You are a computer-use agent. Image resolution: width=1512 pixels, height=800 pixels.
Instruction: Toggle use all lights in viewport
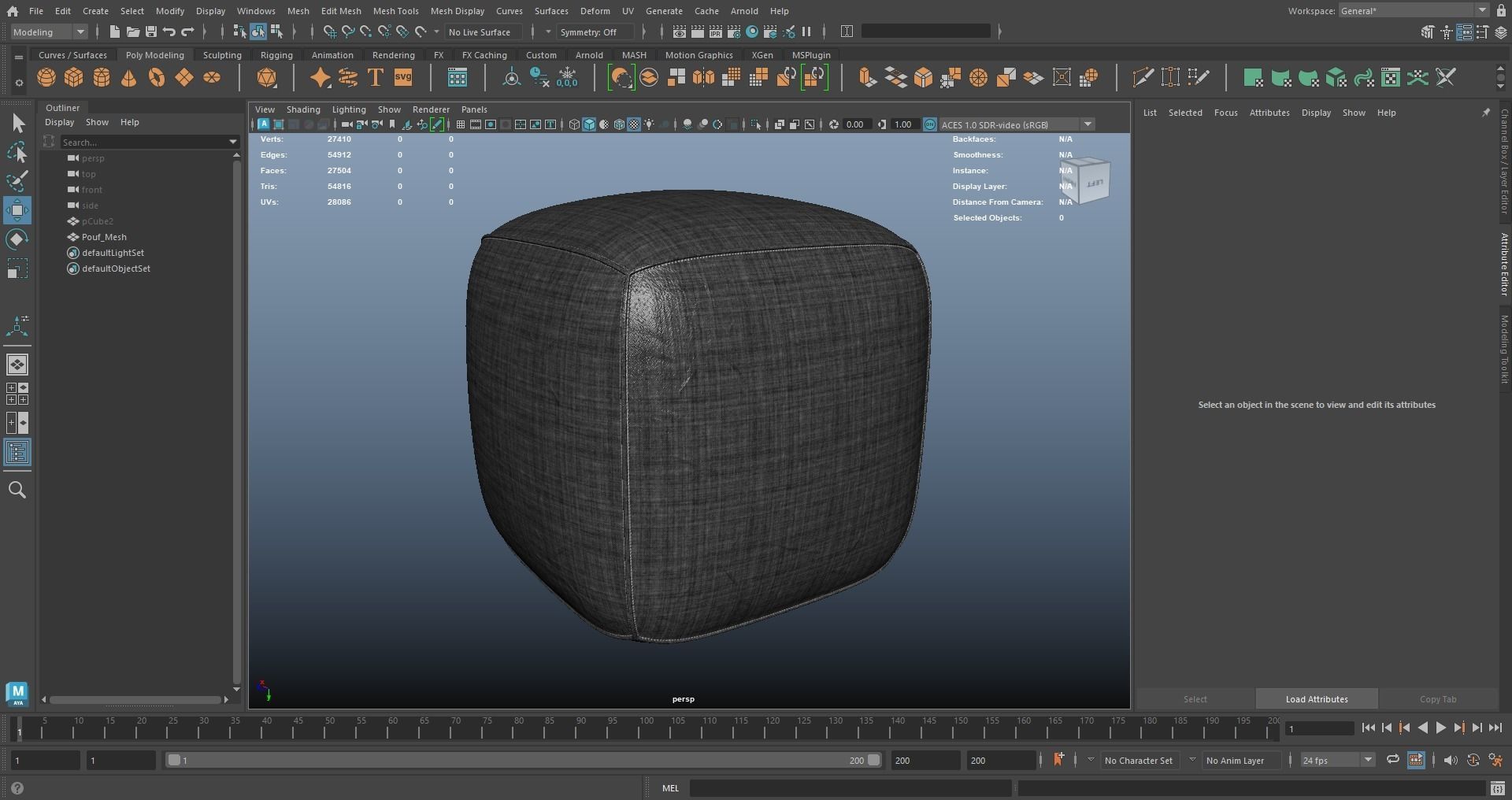pyautogui.click(x=650, y=124)
